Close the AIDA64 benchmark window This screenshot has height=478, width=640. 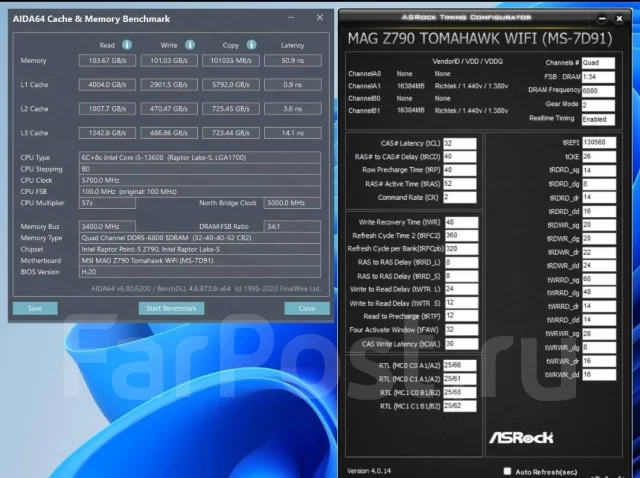[320, 18]
